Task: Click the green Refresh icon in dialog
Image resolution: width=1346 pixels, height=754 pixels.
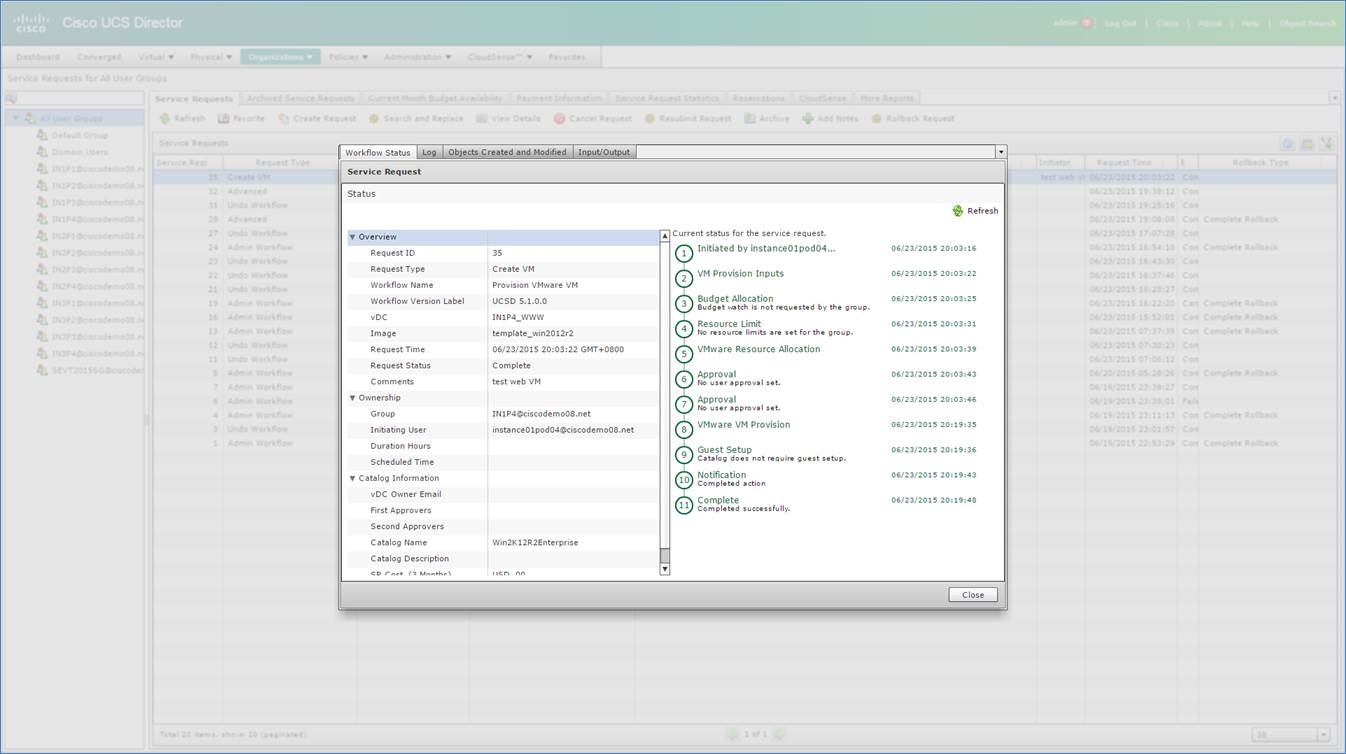Action: pos(957,211)
